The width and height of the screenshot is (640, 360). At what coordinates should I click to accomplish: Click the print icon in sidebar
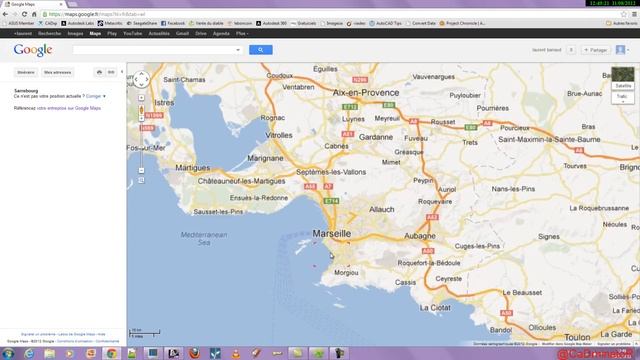point(99,72)
